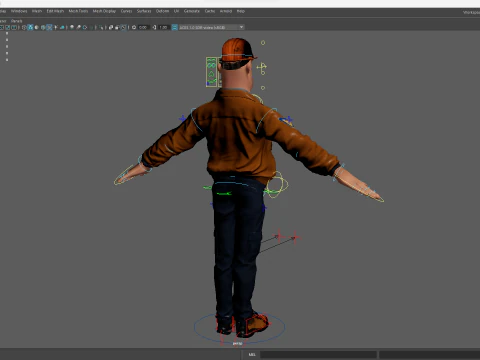Open the Cache menu
Screen dimensions: 480x360
[x=210, y=11]
